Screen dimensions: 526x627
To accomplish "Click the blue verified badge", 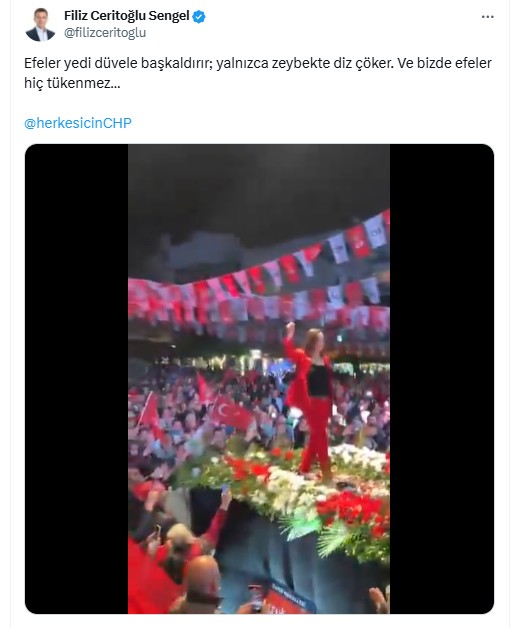I will 199,17.
